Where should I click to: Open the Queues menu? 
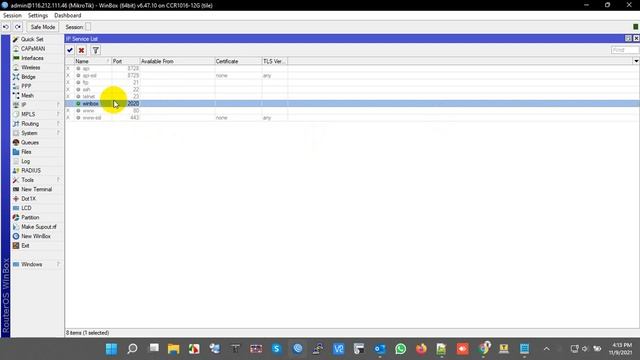[29, 142]
